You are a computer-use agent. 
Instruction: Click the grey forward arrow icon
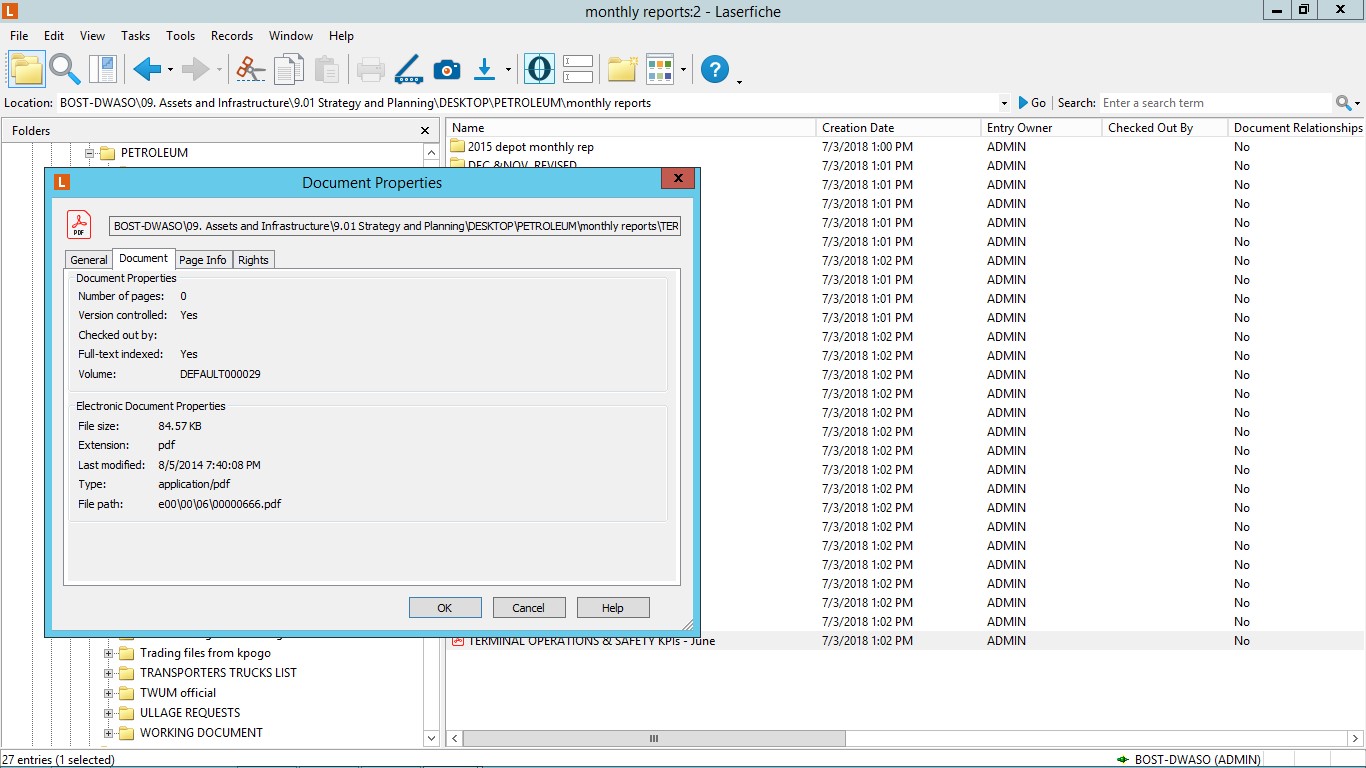point(196,69)
